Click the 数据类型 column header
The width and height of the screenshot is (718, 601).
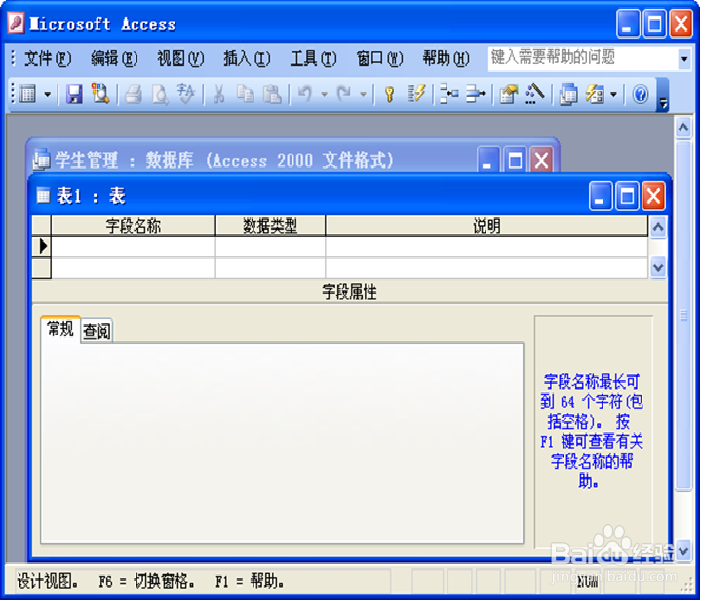(x=270, y=226)
